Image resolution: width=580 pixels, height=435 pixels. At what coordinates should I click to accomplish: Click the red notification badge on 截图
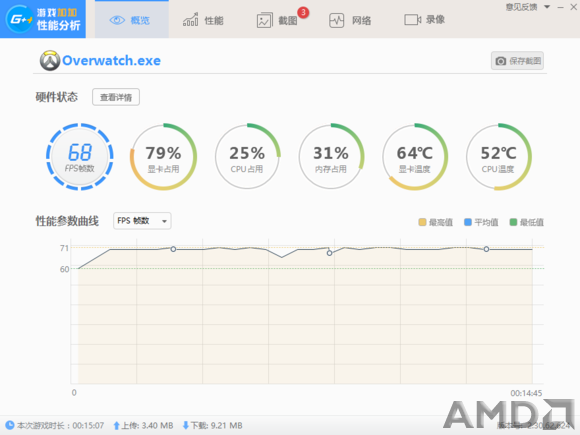pyautogui.click(x=303, y=12)
